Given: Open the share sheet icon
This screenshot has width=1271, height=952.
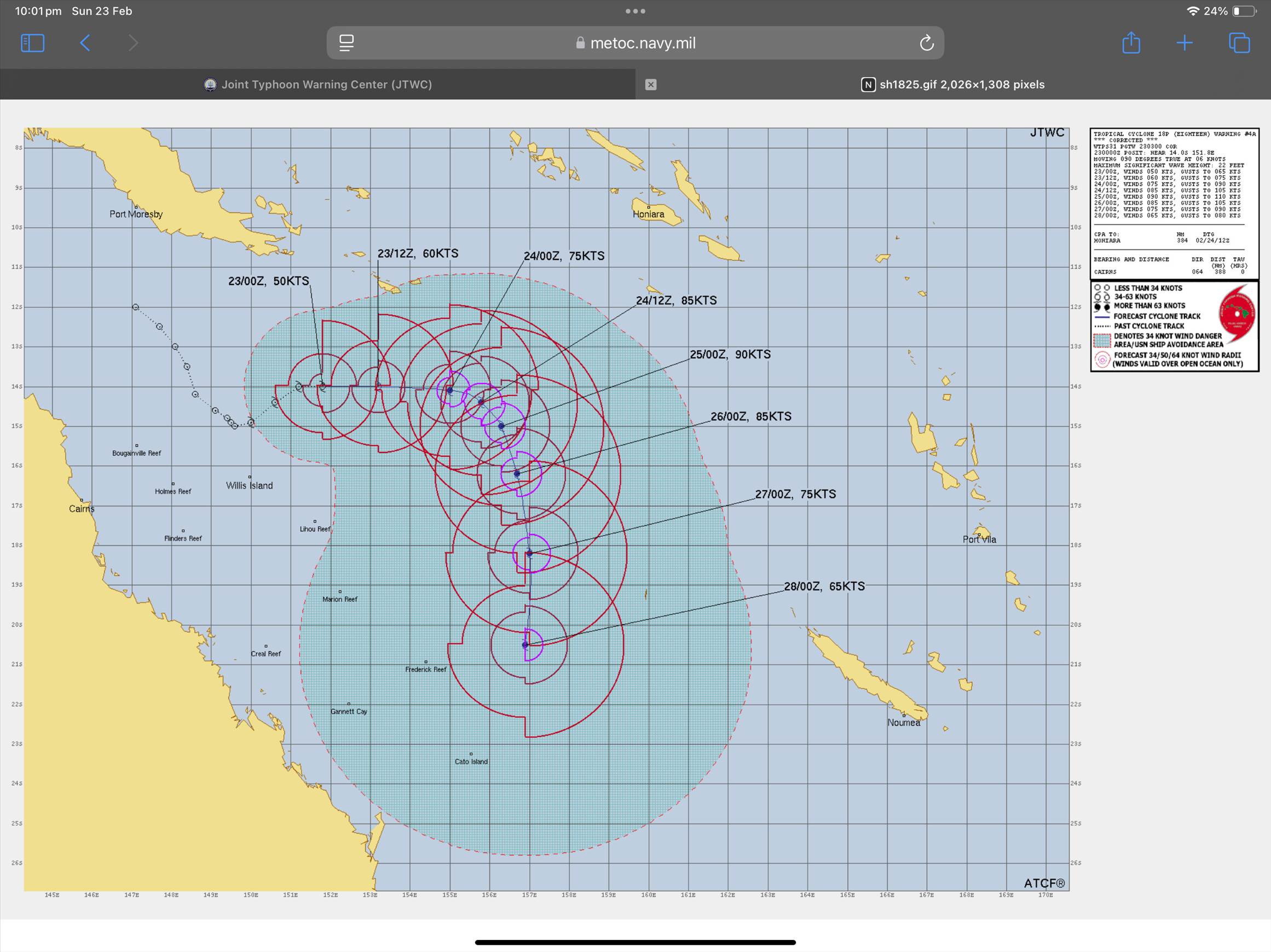Looking at the screenshot, I should 1131,43.
